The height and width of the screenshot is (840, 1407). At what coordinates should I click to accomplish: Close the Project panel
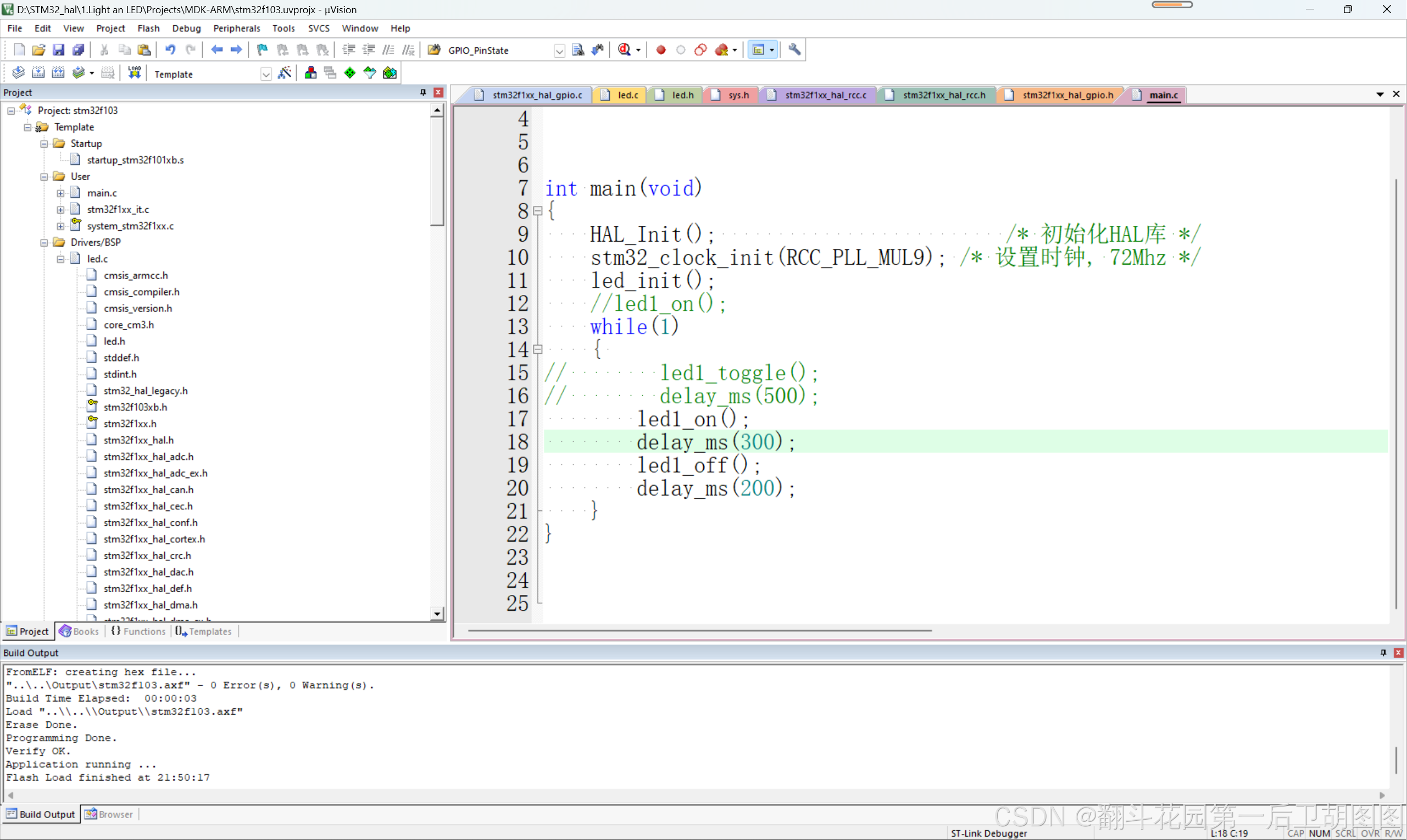[438, 92]
